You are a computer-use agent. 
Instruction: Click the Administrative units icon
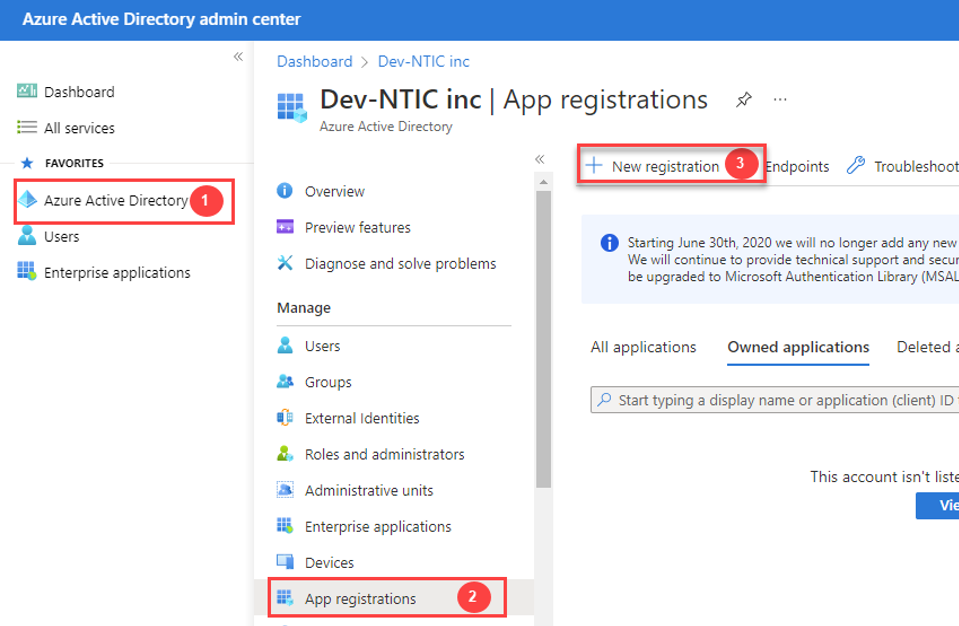tap(285, 490)
